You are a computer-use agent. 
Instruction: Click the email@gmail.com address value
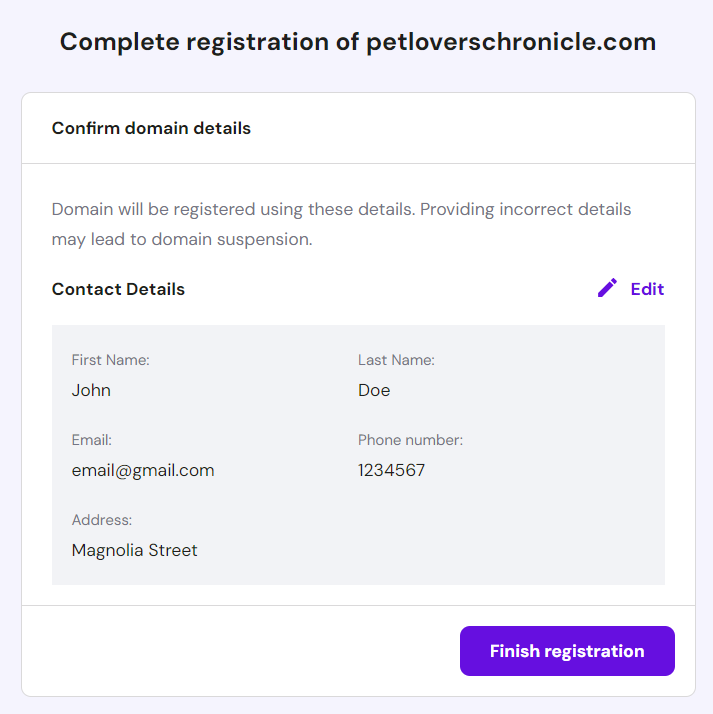pos(143,470)
